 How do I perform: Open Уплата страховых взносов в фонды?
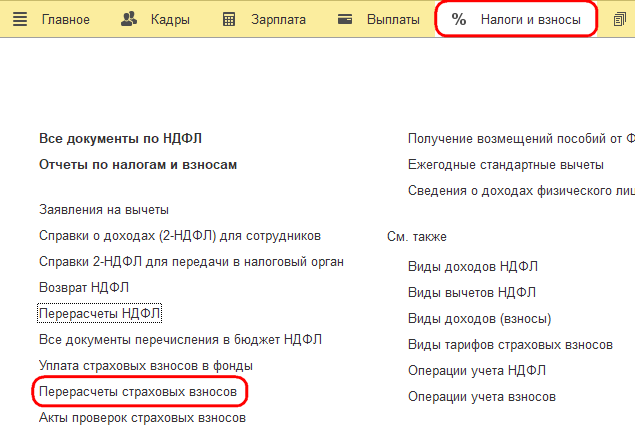coord(146,365)
